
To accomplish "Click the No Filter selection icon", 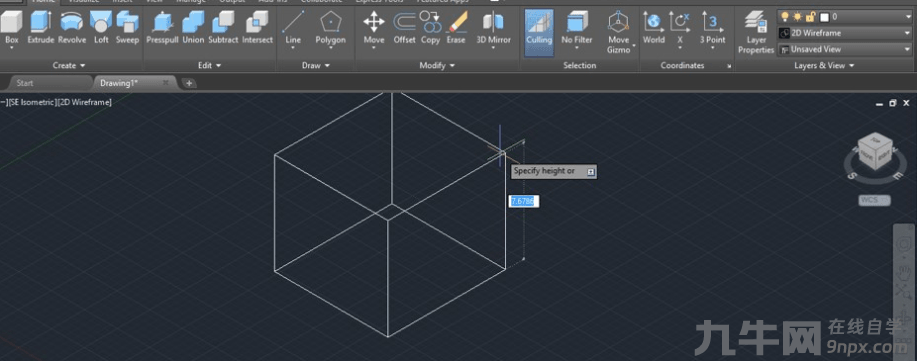I will 577,23.
